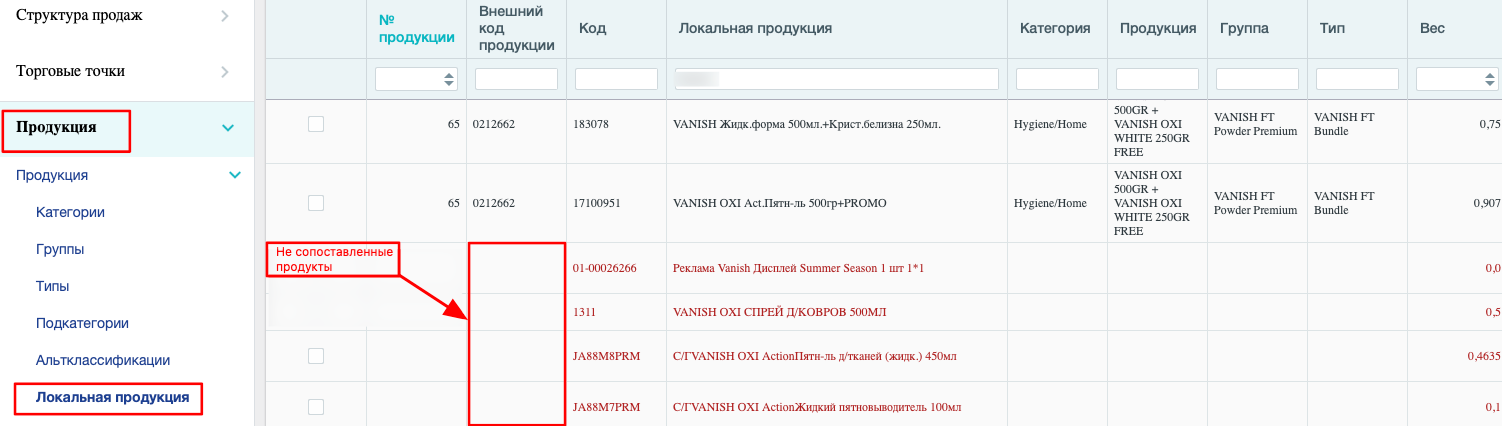Expand the Структура продаж menu chevron
This screenshot has width=1502, height=426.
coord(225,16)
